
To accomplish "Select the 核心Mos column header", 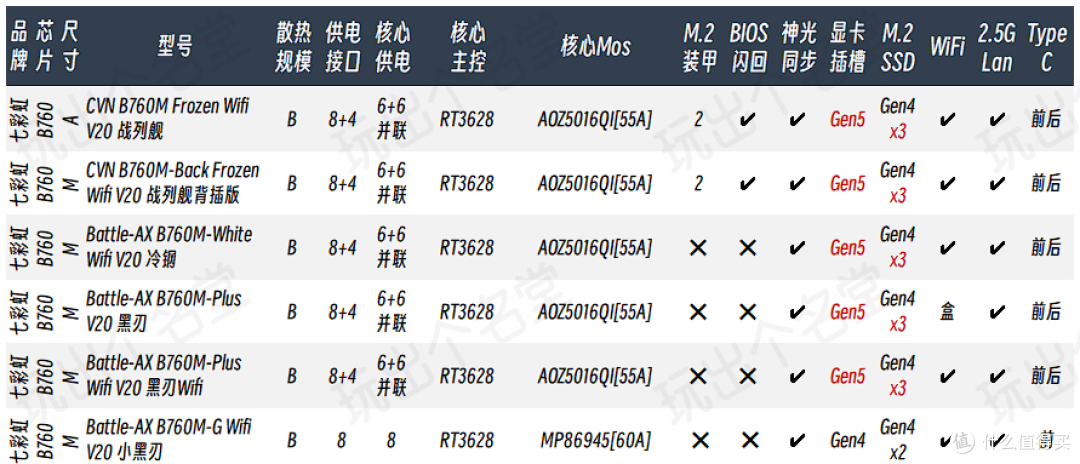I will pyautogui.click(x=595, y=47).
